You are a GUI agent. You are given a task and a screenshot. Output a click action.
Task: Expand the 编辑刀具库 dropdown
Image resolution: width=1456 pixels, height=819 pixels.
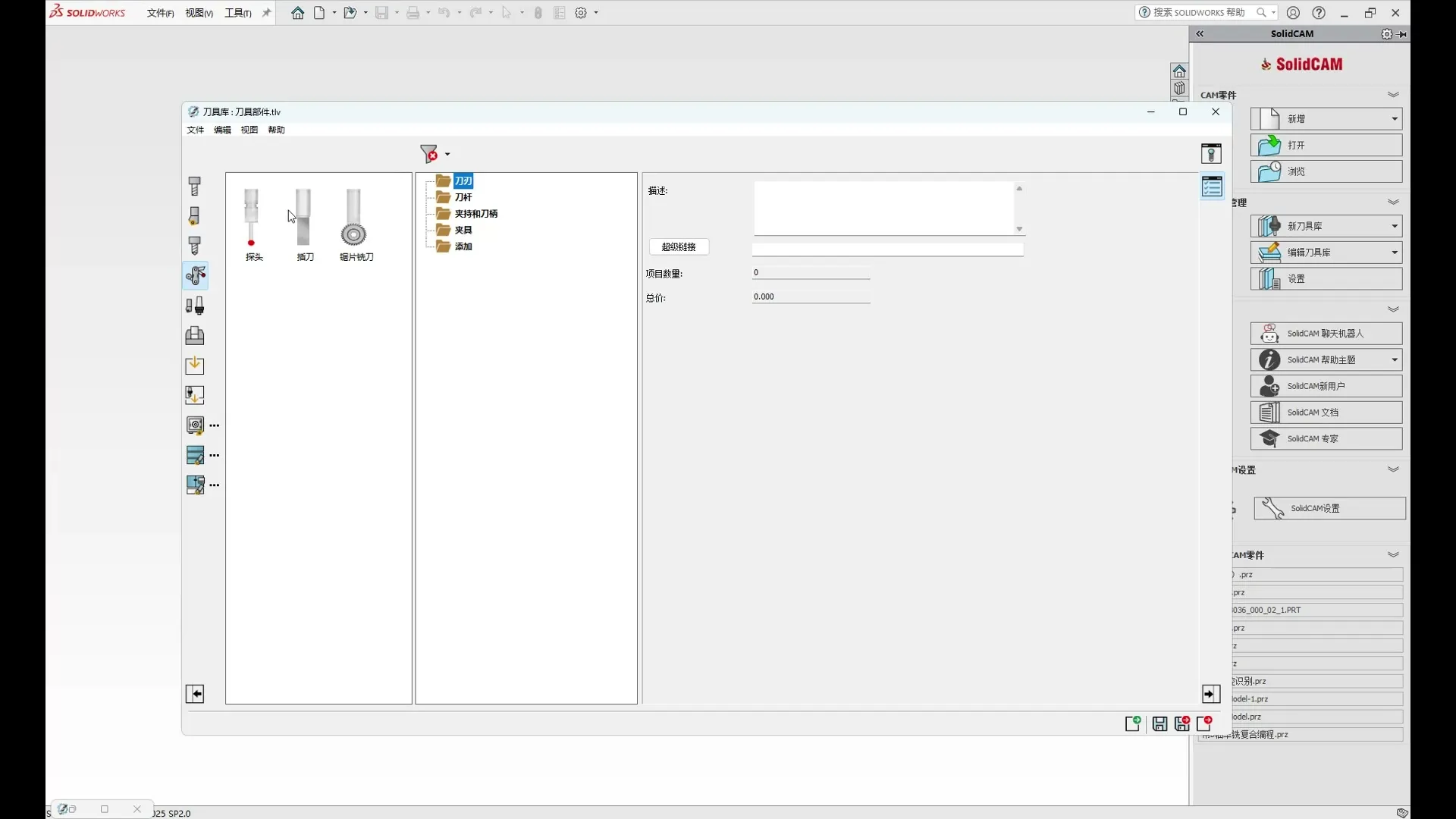tap(1394, 253)
